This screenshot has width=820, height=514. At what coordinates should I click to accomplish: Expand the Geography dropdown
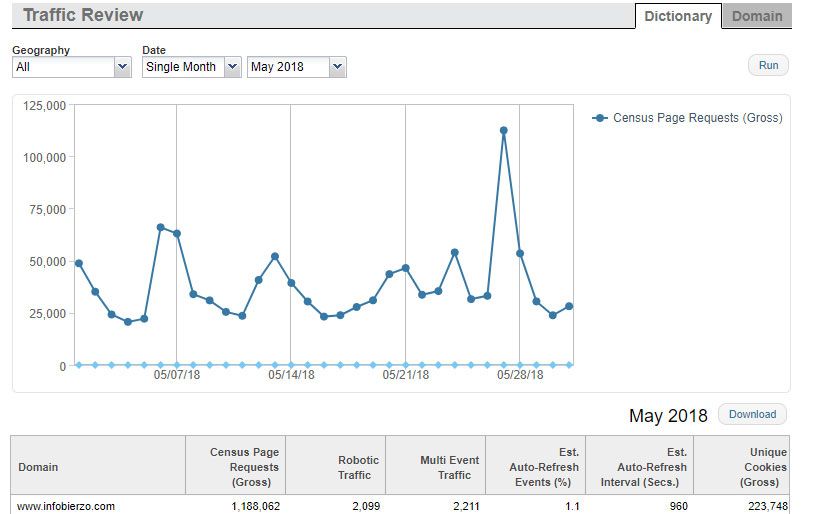72,67
